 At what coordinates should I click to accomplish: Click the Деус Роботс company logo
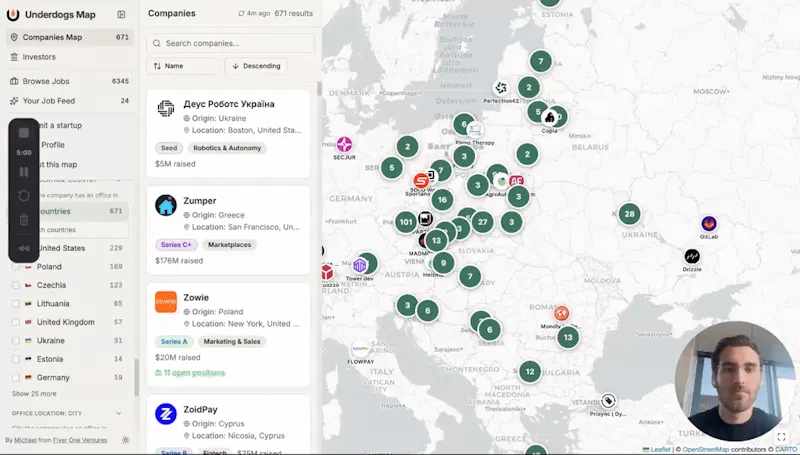[x=166, y=109]
